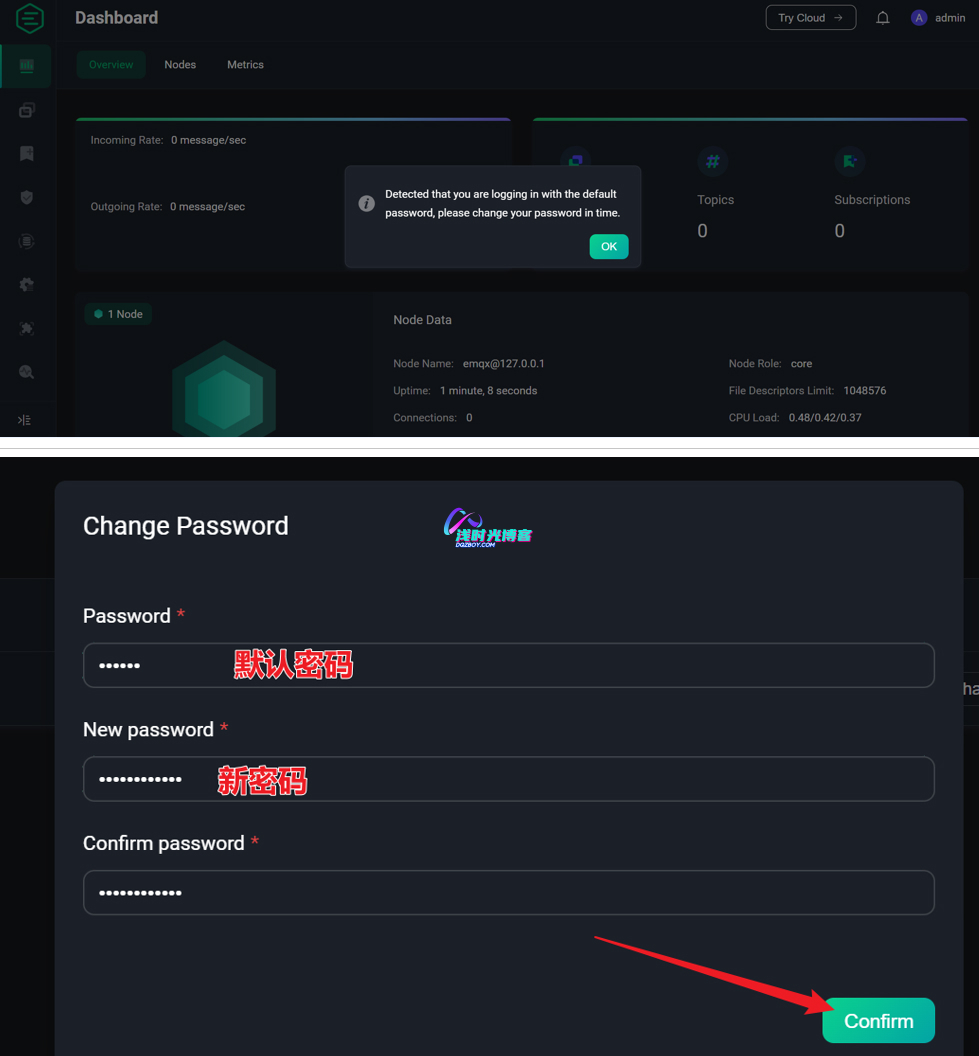This screenshot has width=979, height=1056.
Task: Expand the sidebar using the bottom toggle icon
Action: click(25, 420)
